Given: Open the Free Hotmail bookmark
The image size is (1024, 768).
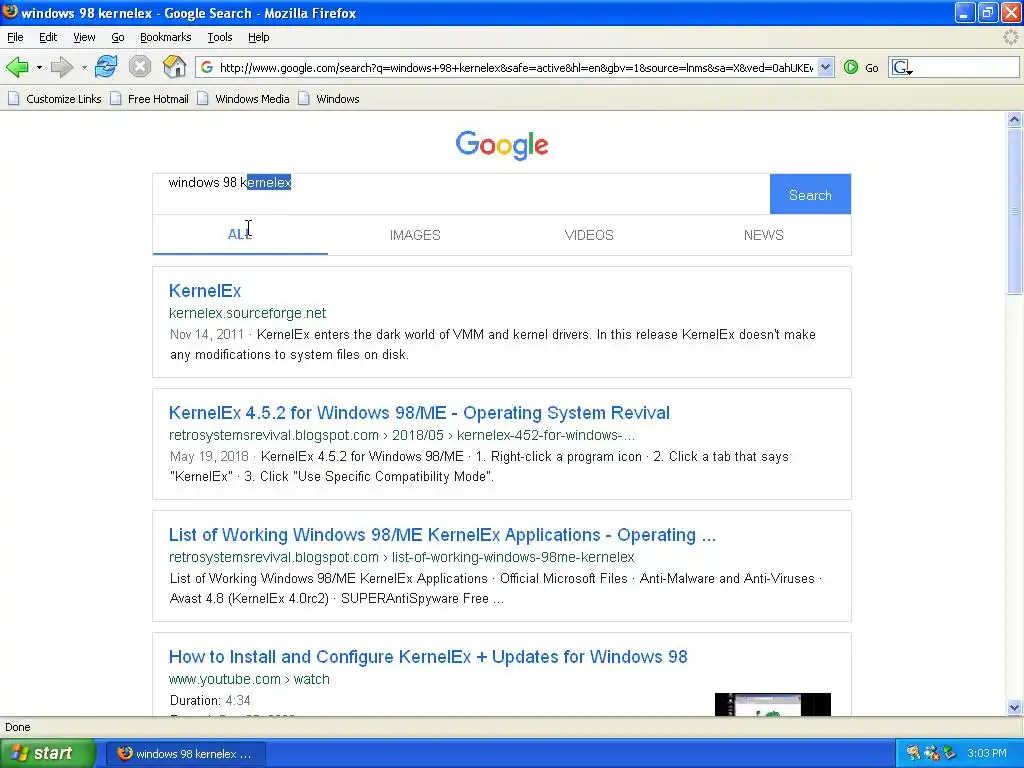Looking at the screenshot, I should coord(150,99).
